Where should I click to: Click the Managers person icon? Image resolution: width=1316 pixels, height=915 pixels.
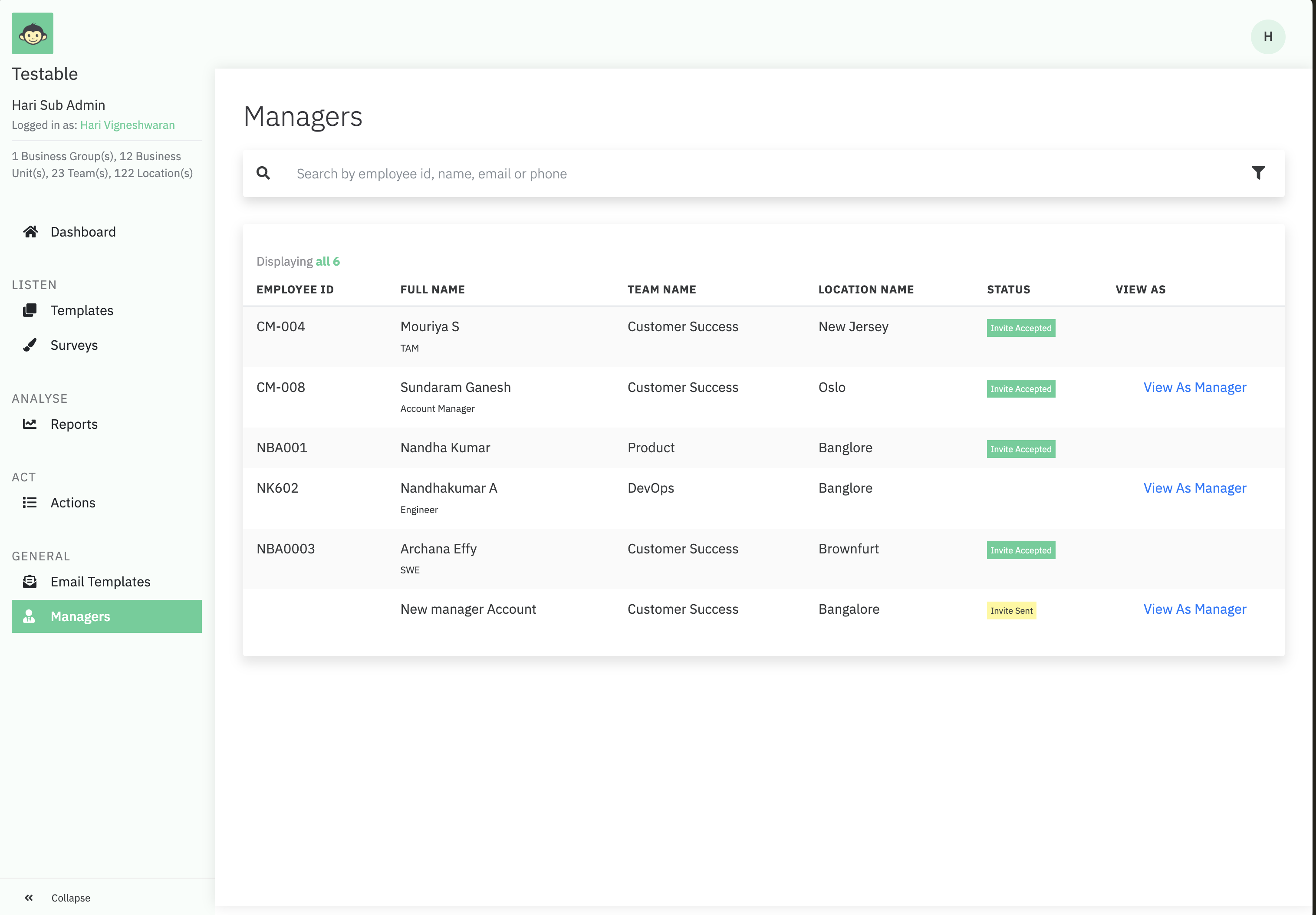click(x=29, y=616)
